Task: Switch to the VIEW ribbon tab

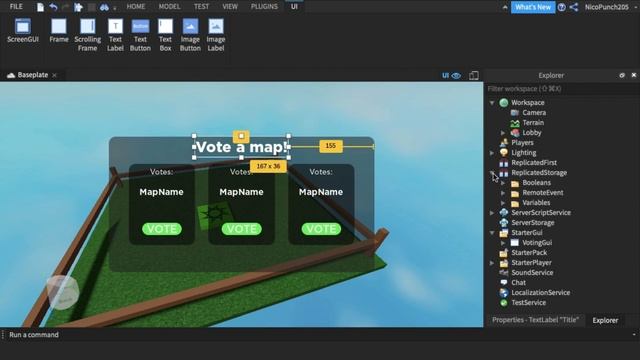Action: [230, 7]
